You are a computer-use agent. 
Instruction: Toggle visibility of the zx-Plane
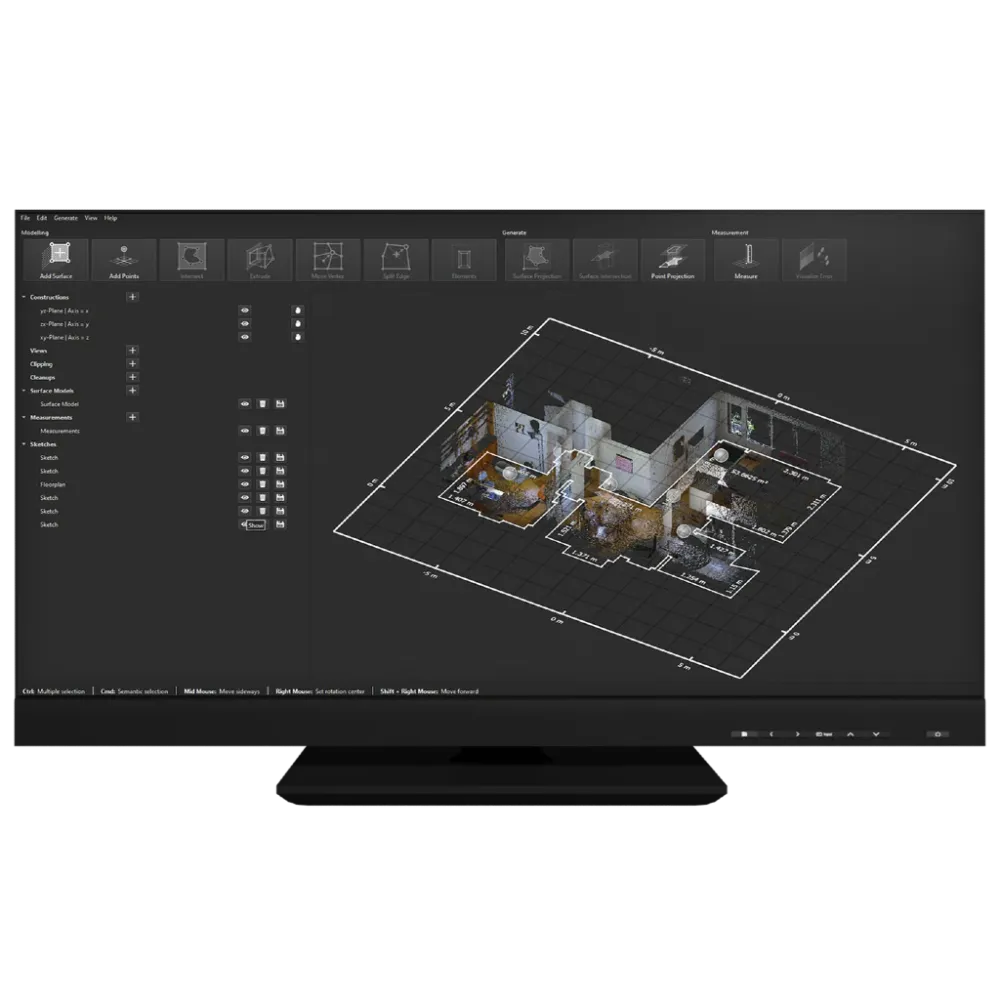tap(245, 323)
